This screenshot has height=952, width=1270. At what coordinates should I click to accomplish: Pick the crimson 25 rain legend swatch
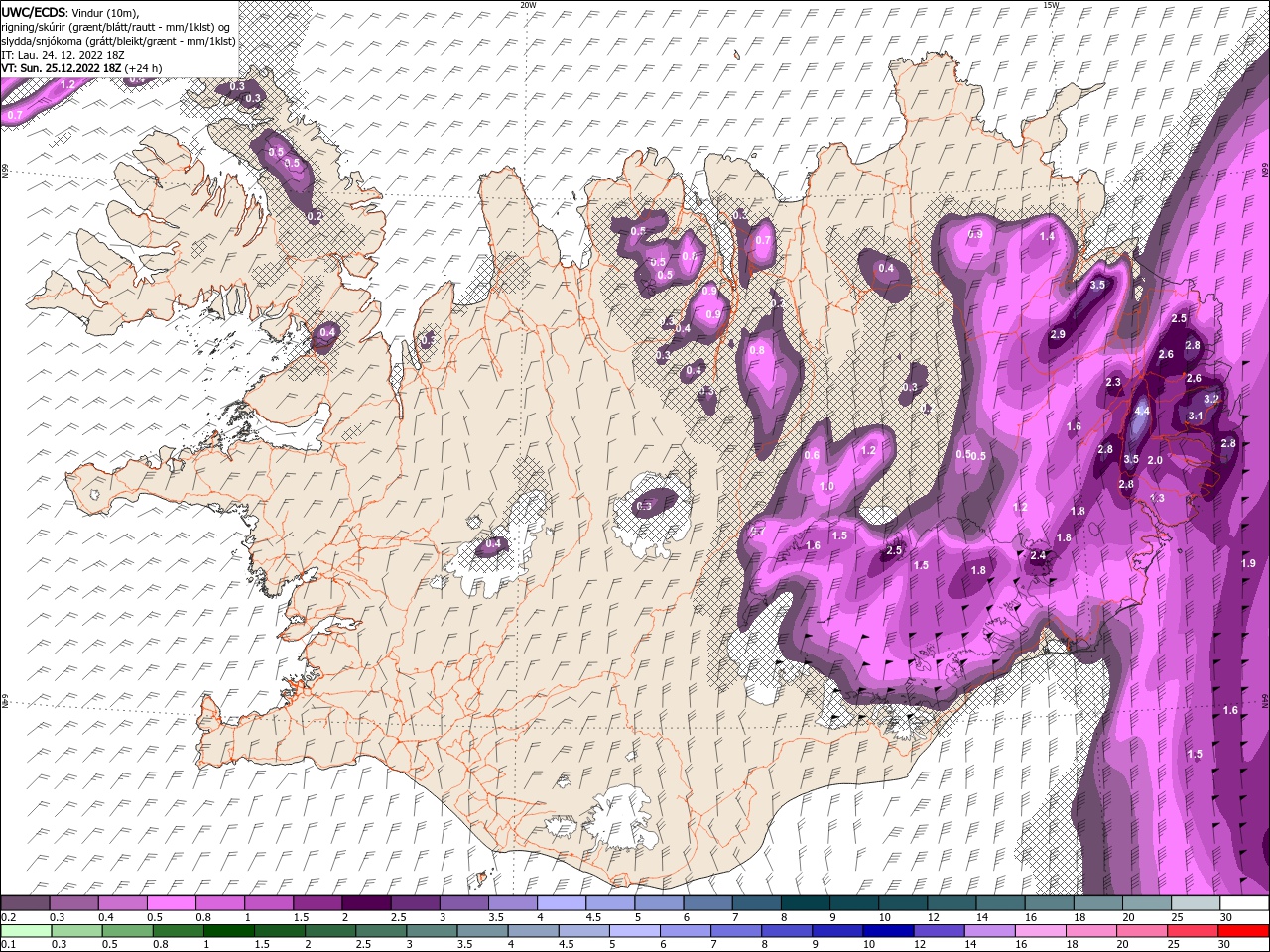(1194, 931)
